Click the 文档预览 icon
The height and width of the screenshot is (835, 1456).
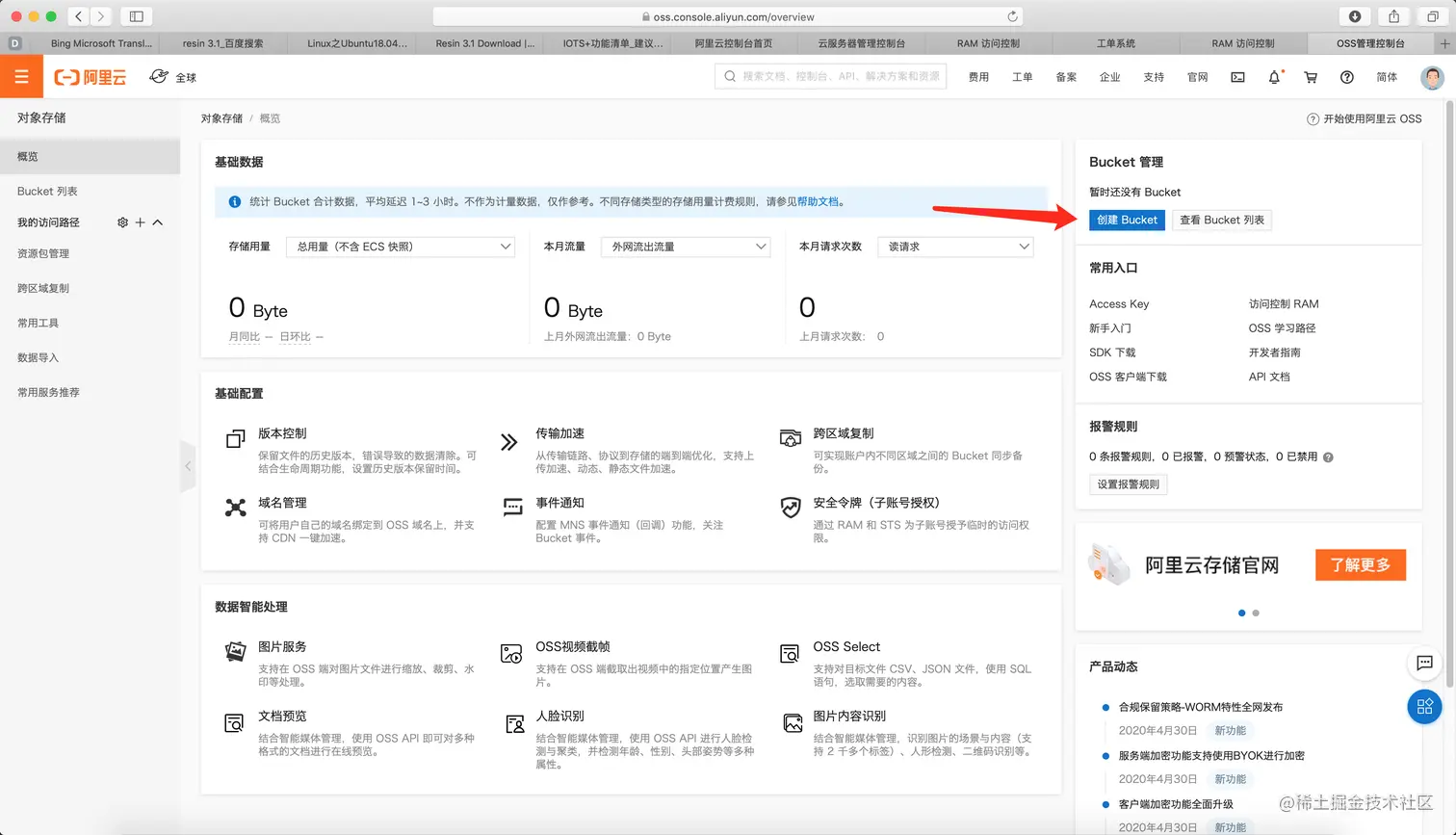click(234, 722)
